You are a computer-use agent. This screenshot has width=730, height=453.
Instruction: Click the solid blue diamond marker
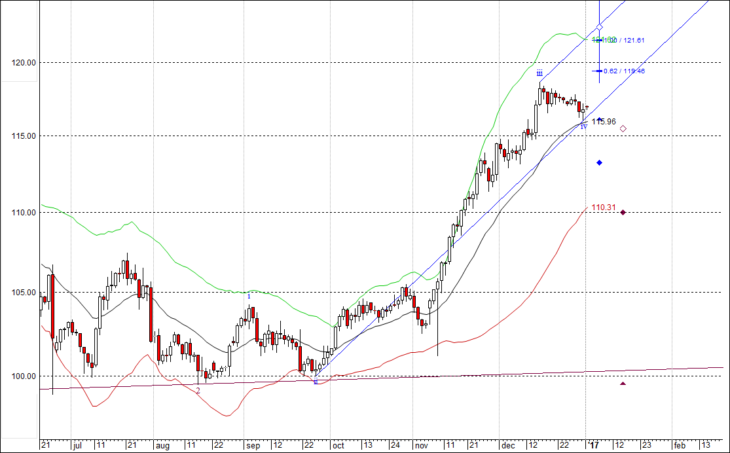point(599,162)
